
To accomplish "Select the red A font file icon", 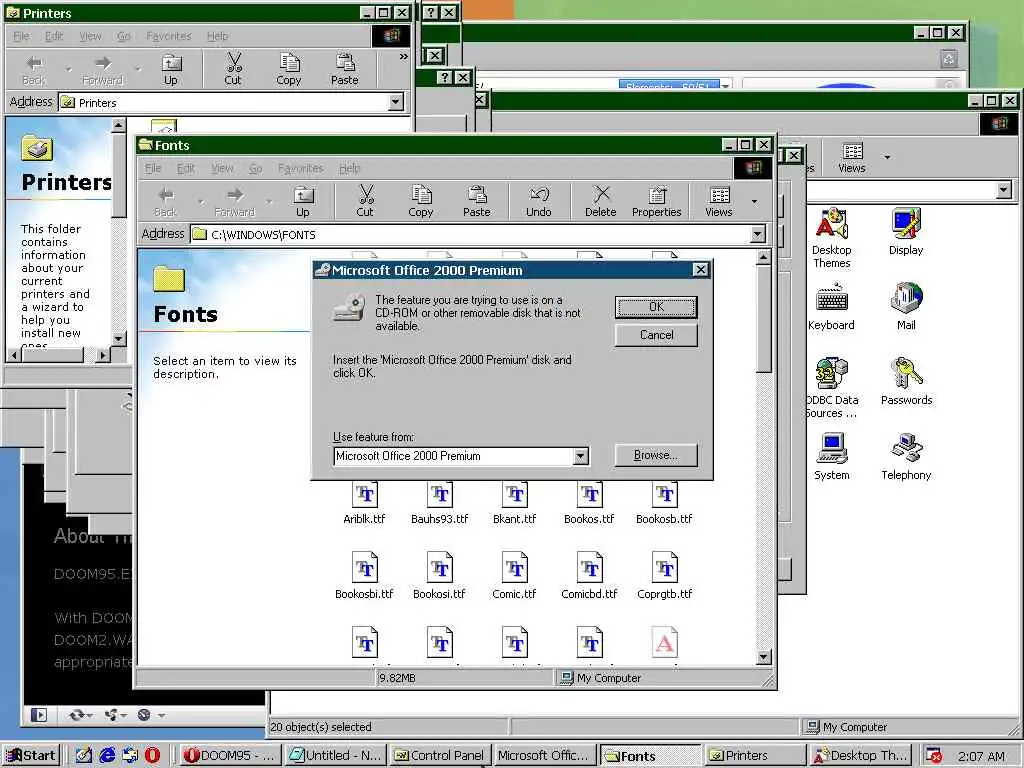I will (664, 643).
